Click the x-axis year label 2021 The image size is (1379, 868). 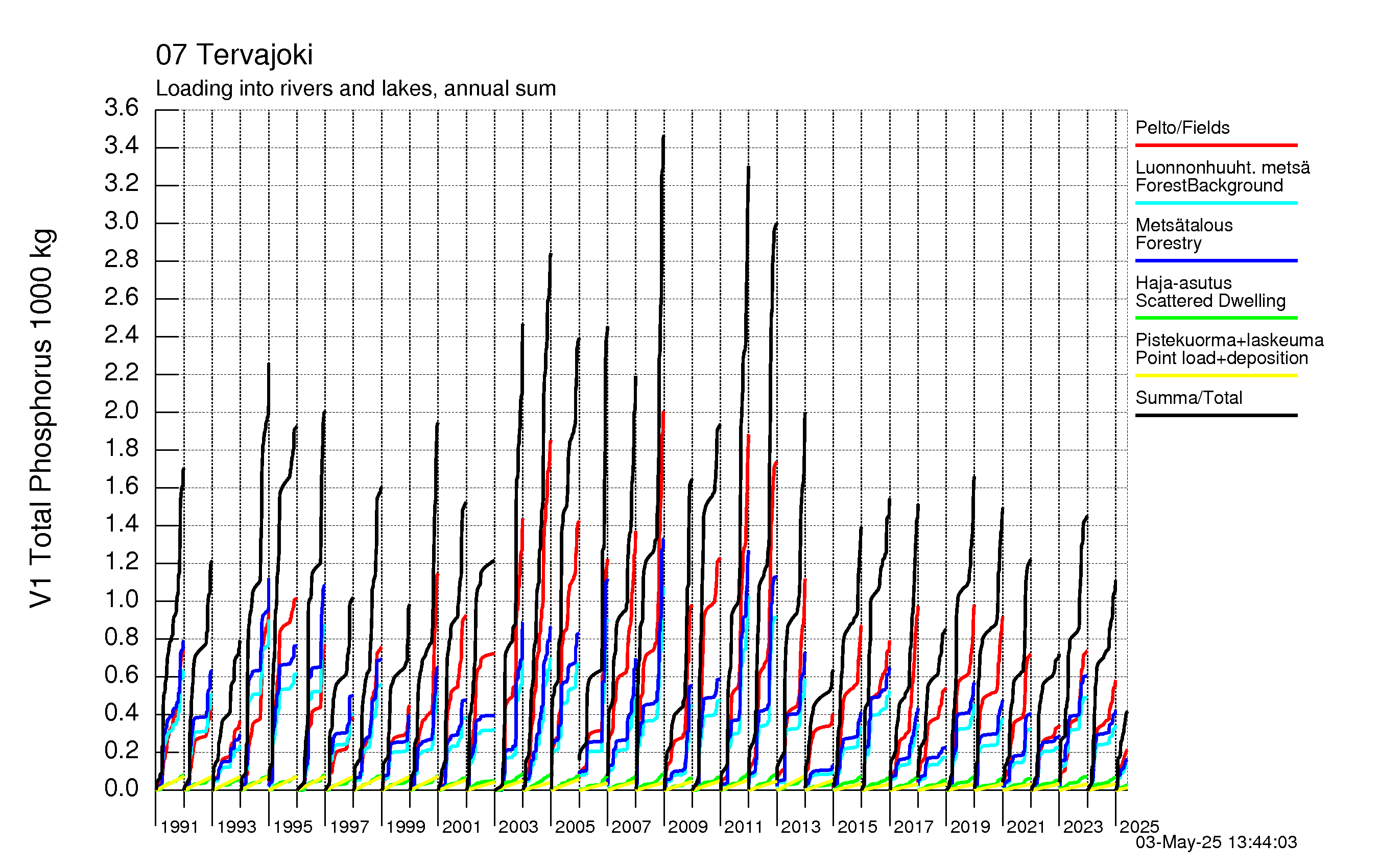click(x=1026, y=827)
